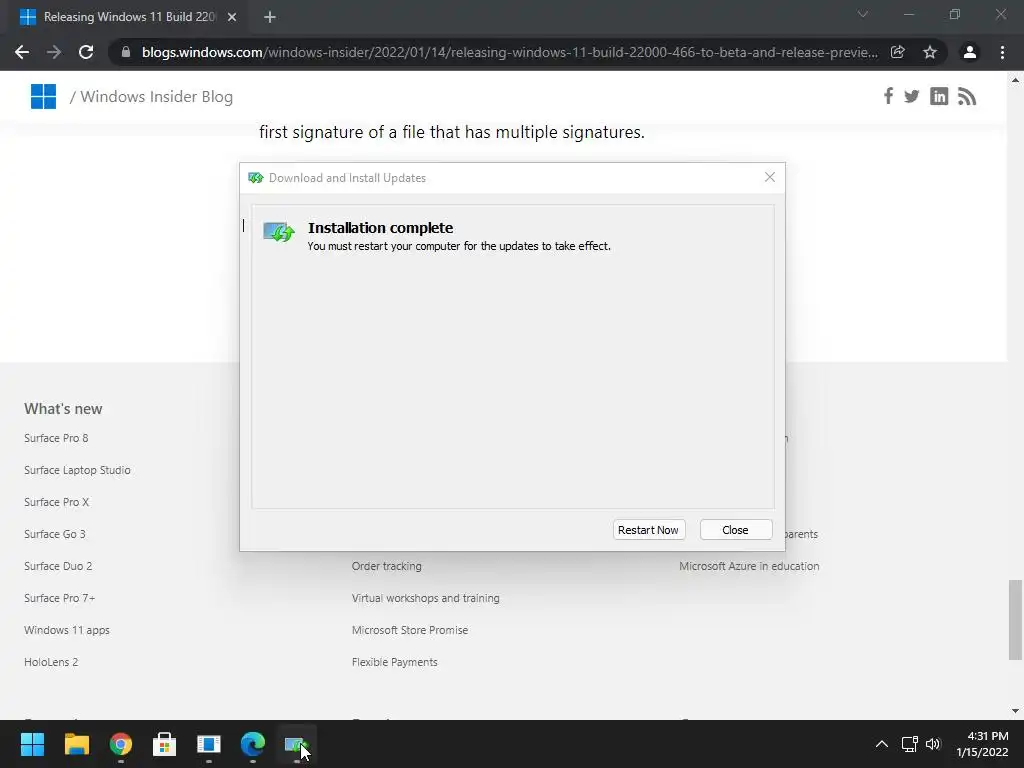Image resolution: width=1024 pixels, height=768 pixels.
Task: Open the Chrome three-dot menu
Action: [1002, 52]
